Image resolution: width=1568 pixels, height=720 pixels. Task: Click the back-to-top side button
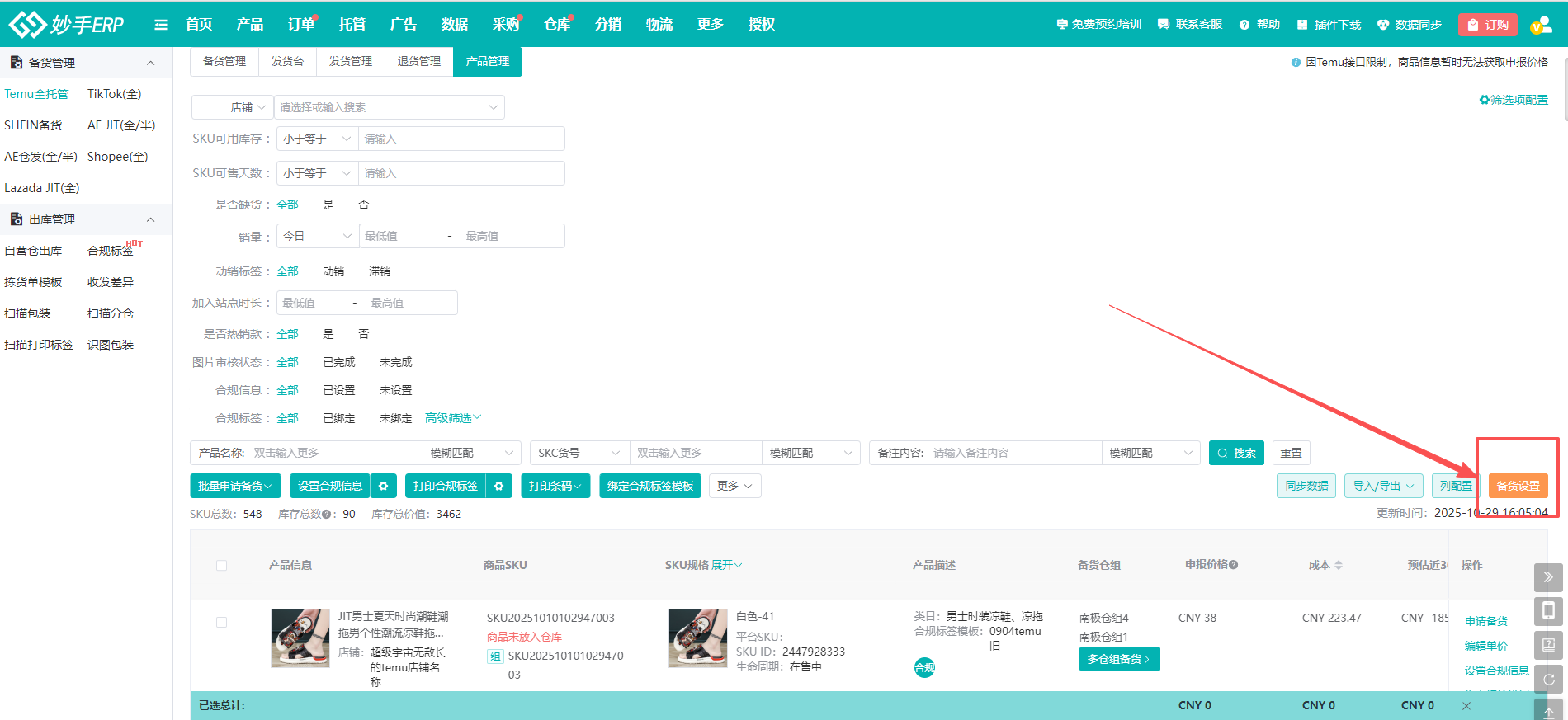1548,710
